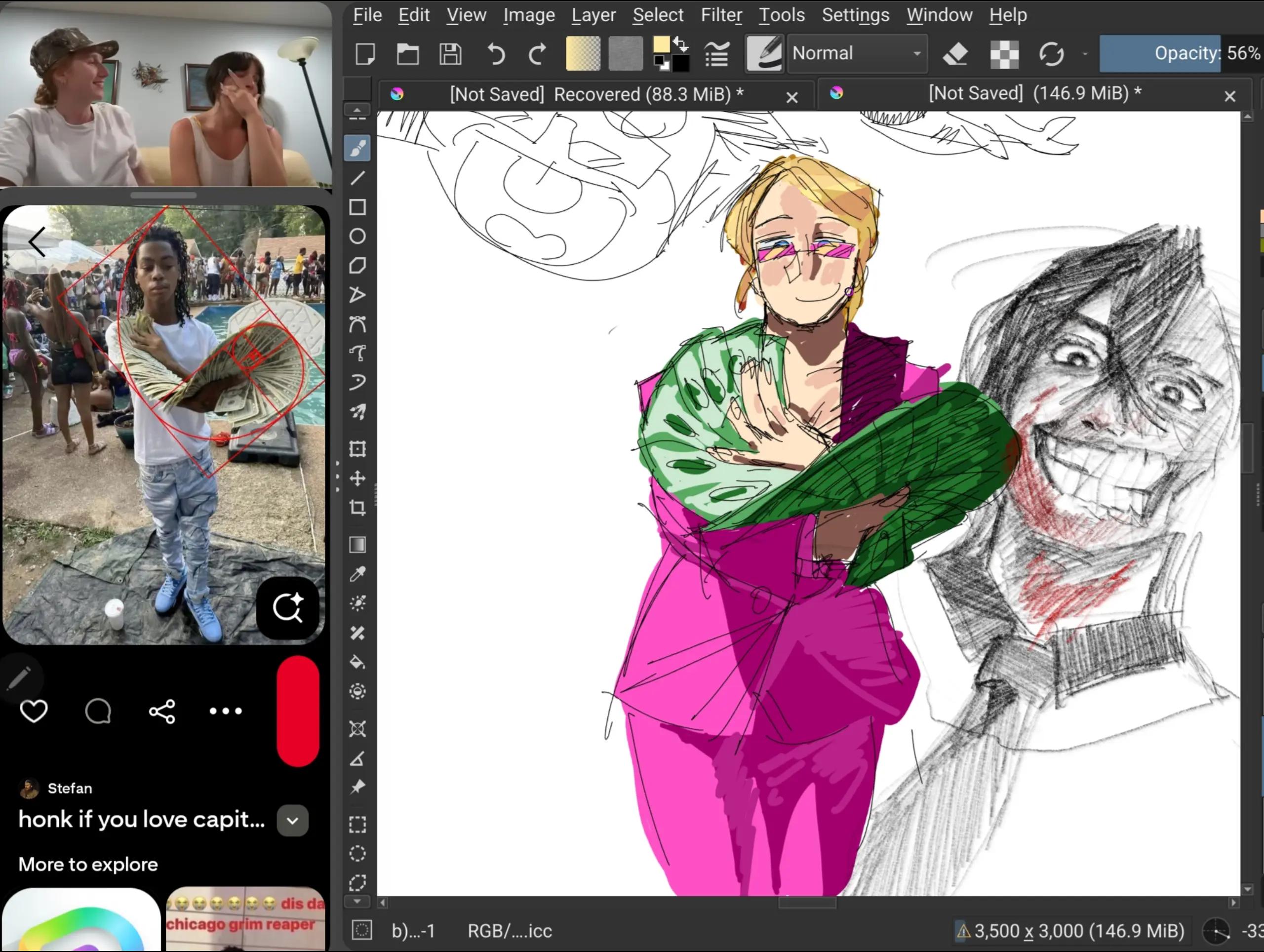Open the Window menu
The width and height of the screenshot is (1264, 952).
pyautogui.click(x=940, y=15)
